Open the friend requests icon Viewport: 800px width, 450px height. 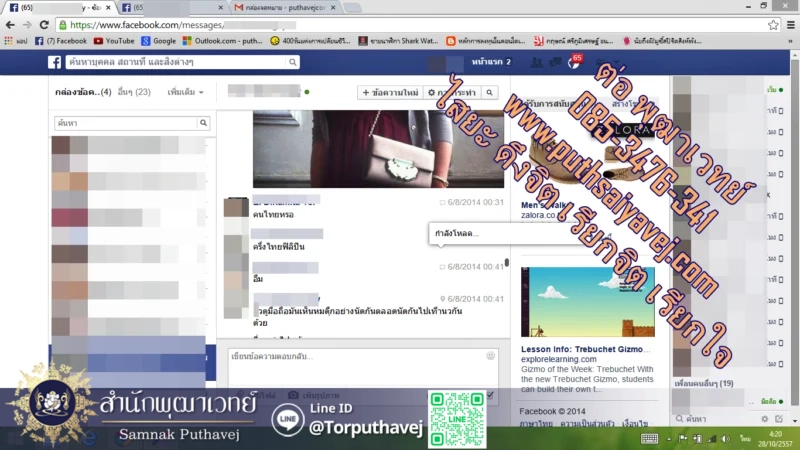point(537,62)
